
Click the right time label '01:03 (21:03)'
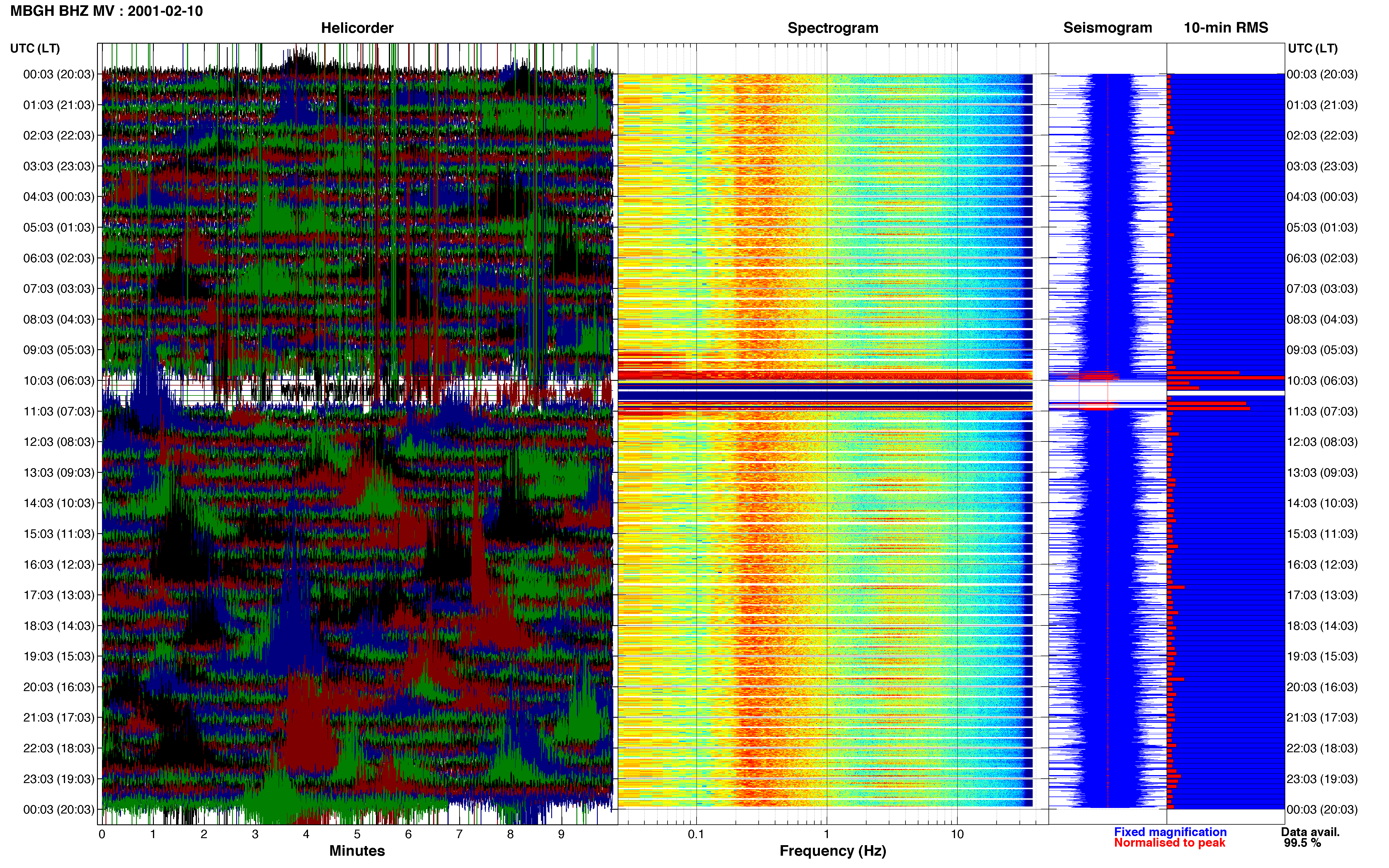tap(1322, 105)
